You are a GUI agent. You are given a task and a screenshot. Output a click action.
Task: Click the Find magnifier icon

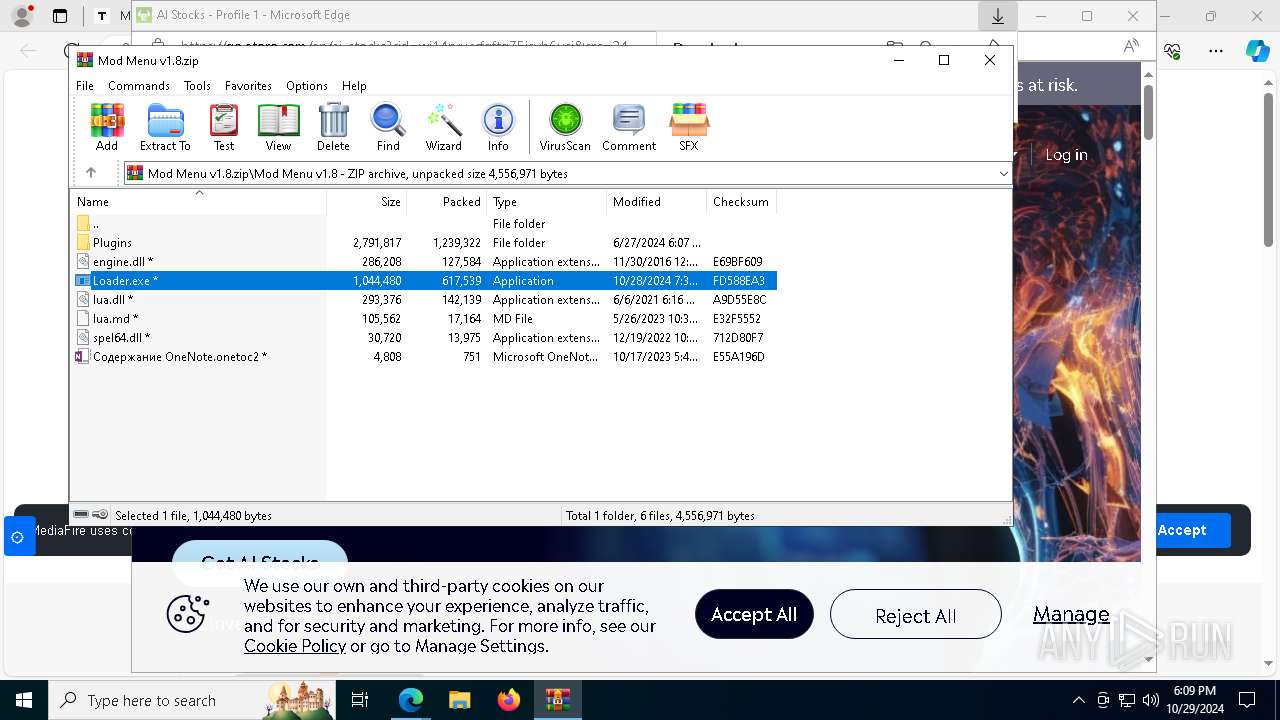pyautogui.click(x=388, y=127)
